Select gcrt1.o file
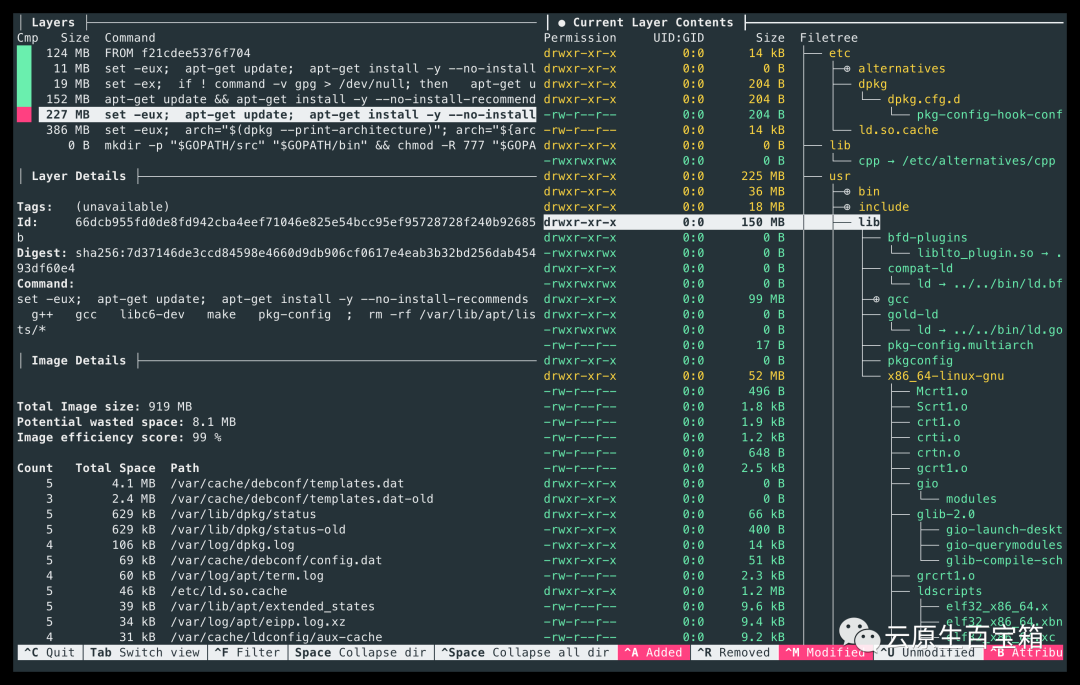 tap(942, 468)
